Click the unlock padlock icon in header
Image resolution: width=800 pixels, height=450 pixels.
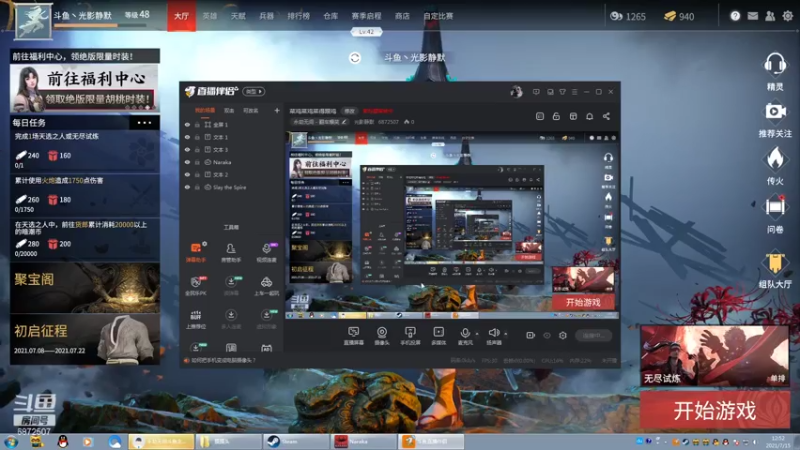click(x=556, y=116)
